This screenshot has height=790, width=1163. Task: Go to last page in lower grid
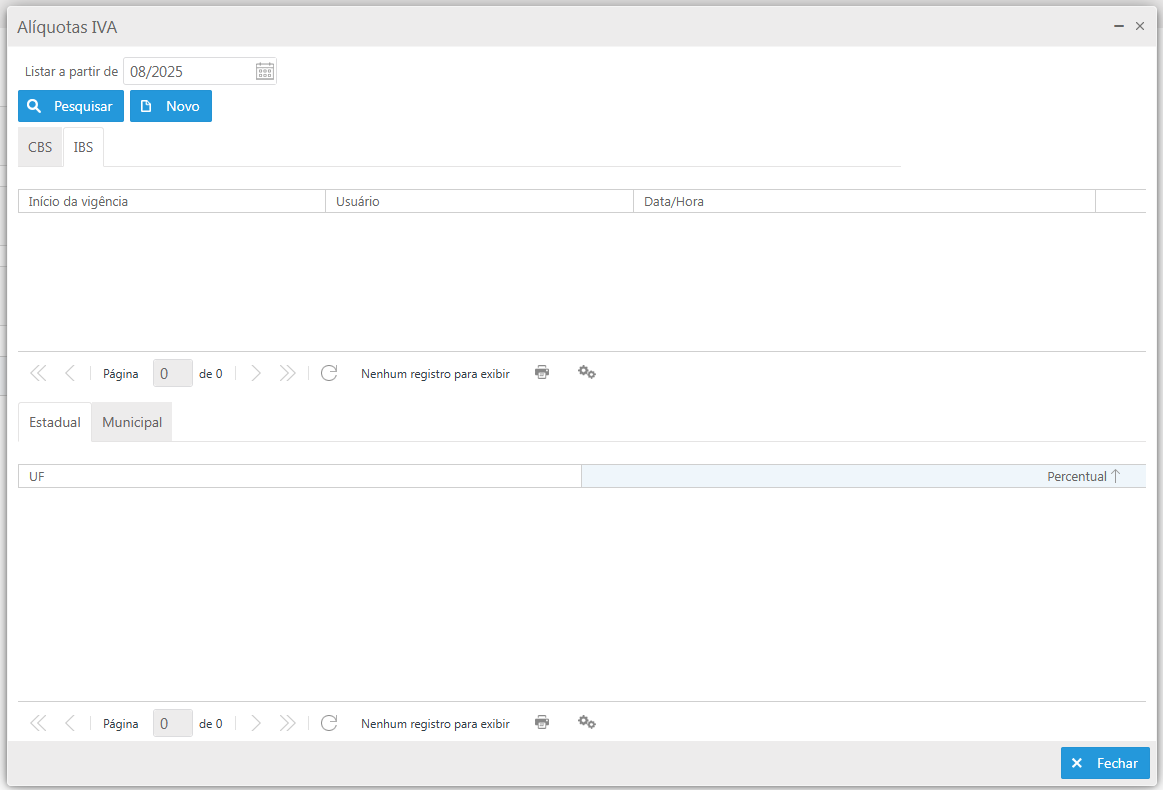coord(288,723)
